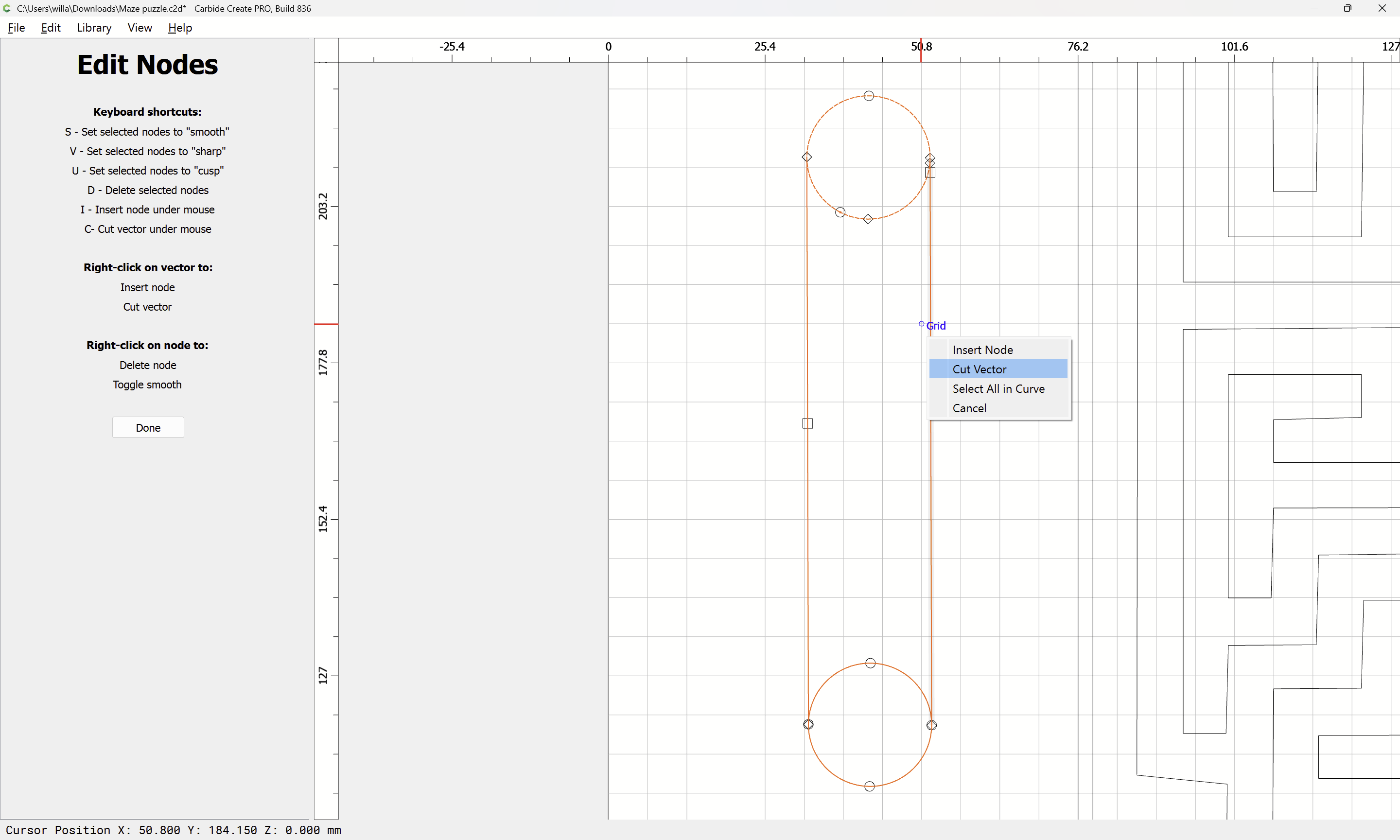Pick Select All in Curve option

998,389
